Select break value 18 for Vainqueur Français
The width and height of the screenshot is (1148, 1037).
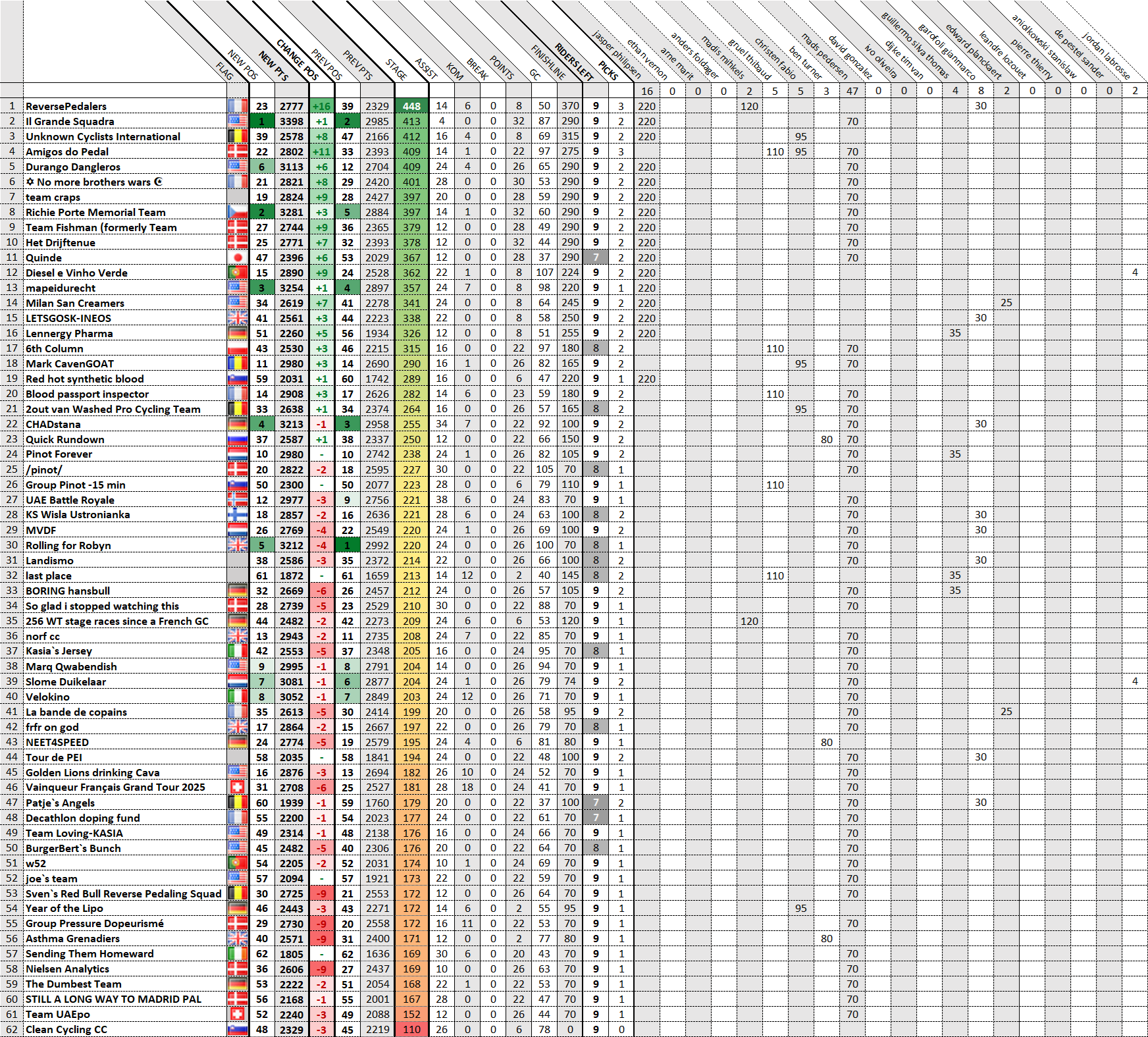pyautogui.click(x=467, y=787)
